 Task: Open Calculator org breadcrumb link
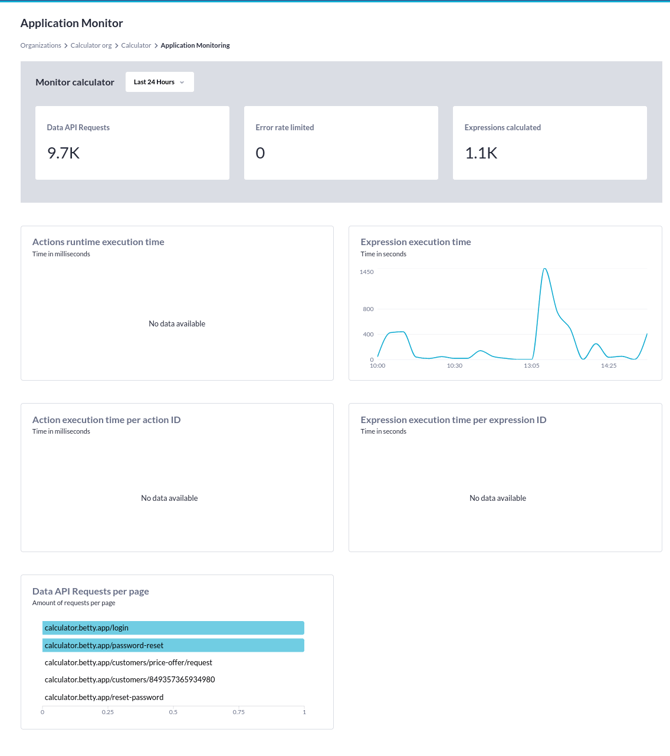pos(91,45)
